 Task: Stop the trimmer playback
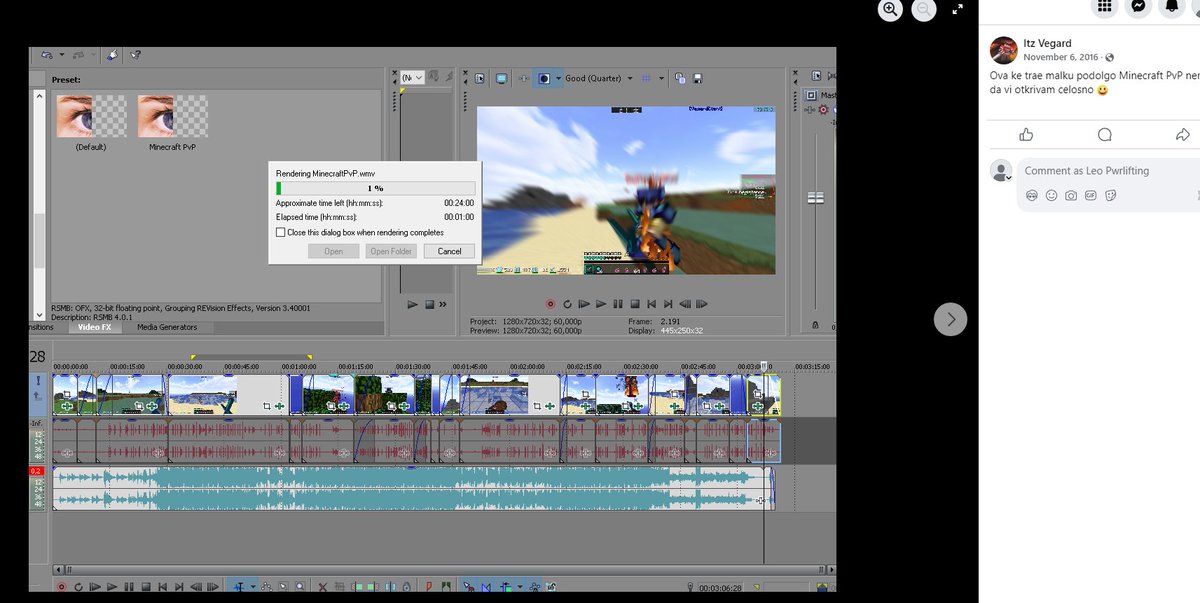pos(429,304)
